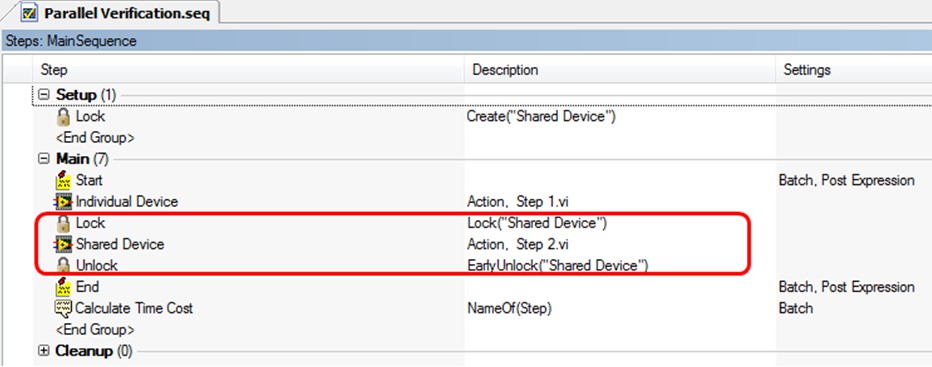Select the Shared Device action step icon
This screenshot has height=367, width=932.
pos(63,244)
